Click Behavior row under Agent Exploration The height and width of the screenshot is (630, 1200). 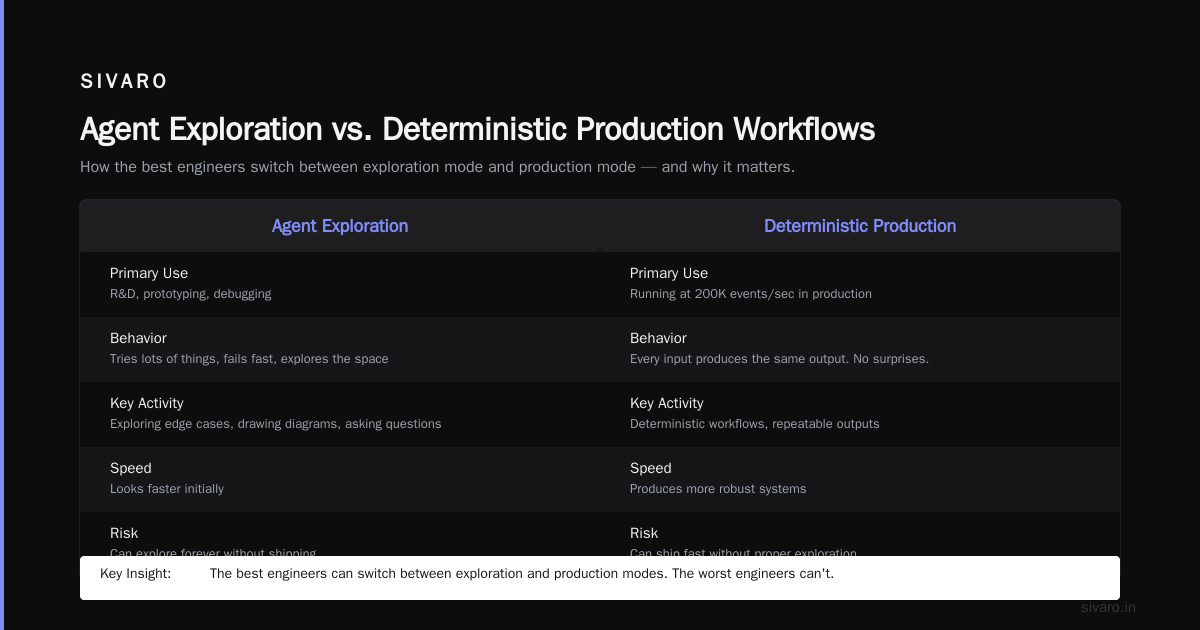[x=340, y=349]
